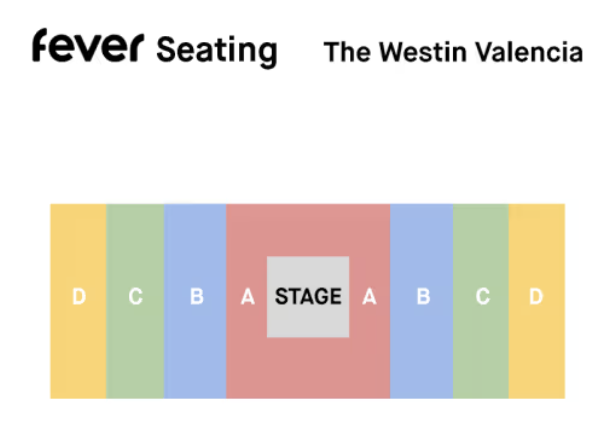
Task: Select the left blue B seating zone
Action: (x=195, y=301)
